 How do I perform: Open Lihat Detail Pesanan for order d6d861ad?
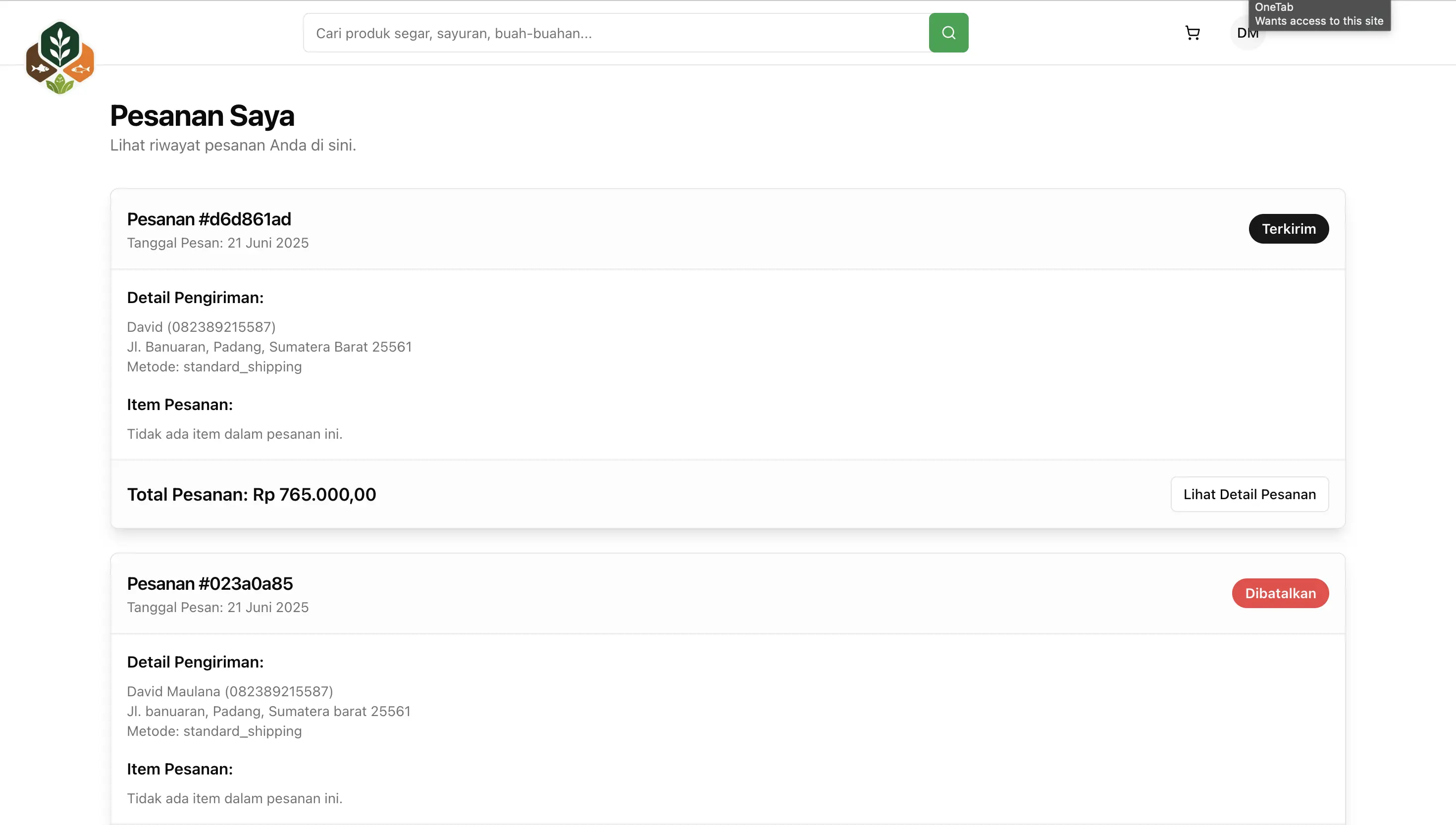click(x=1249, y=494)
